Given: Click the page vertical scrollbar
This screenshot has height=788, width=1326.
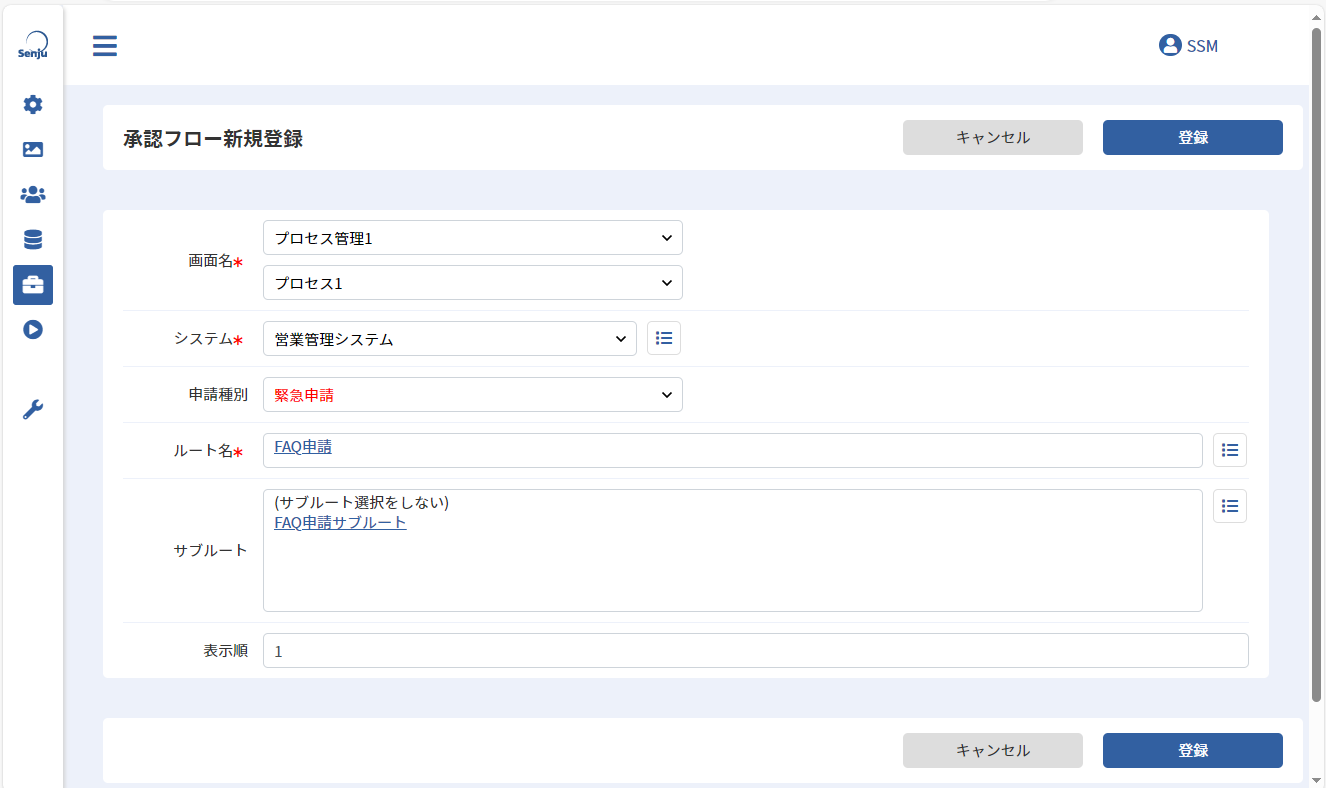Looking at the screenshot, I should [x=1317, y=365].
